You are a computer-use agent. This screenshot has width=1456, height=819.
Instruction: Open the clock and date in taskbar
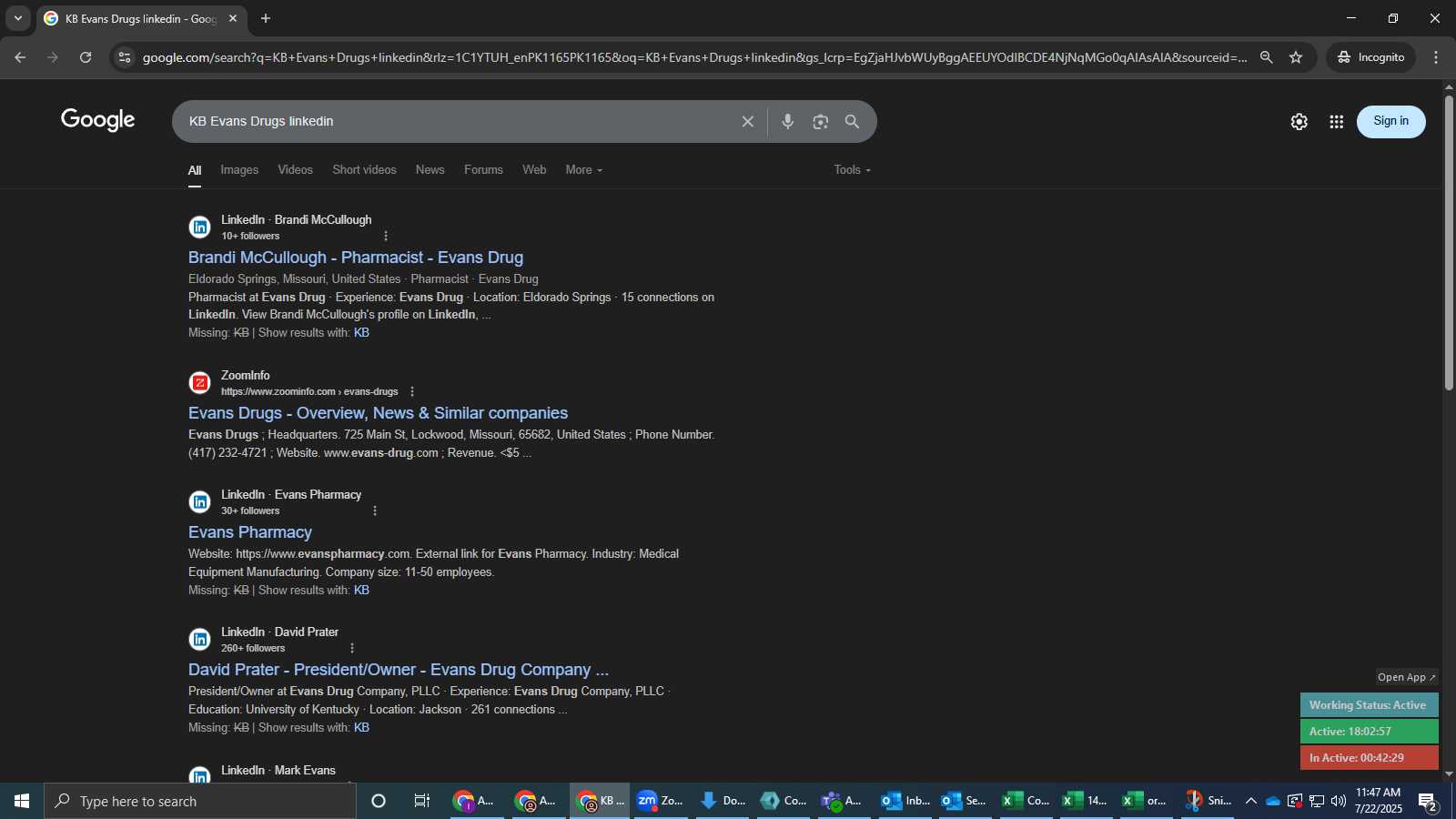click(x=1379, y=801)
